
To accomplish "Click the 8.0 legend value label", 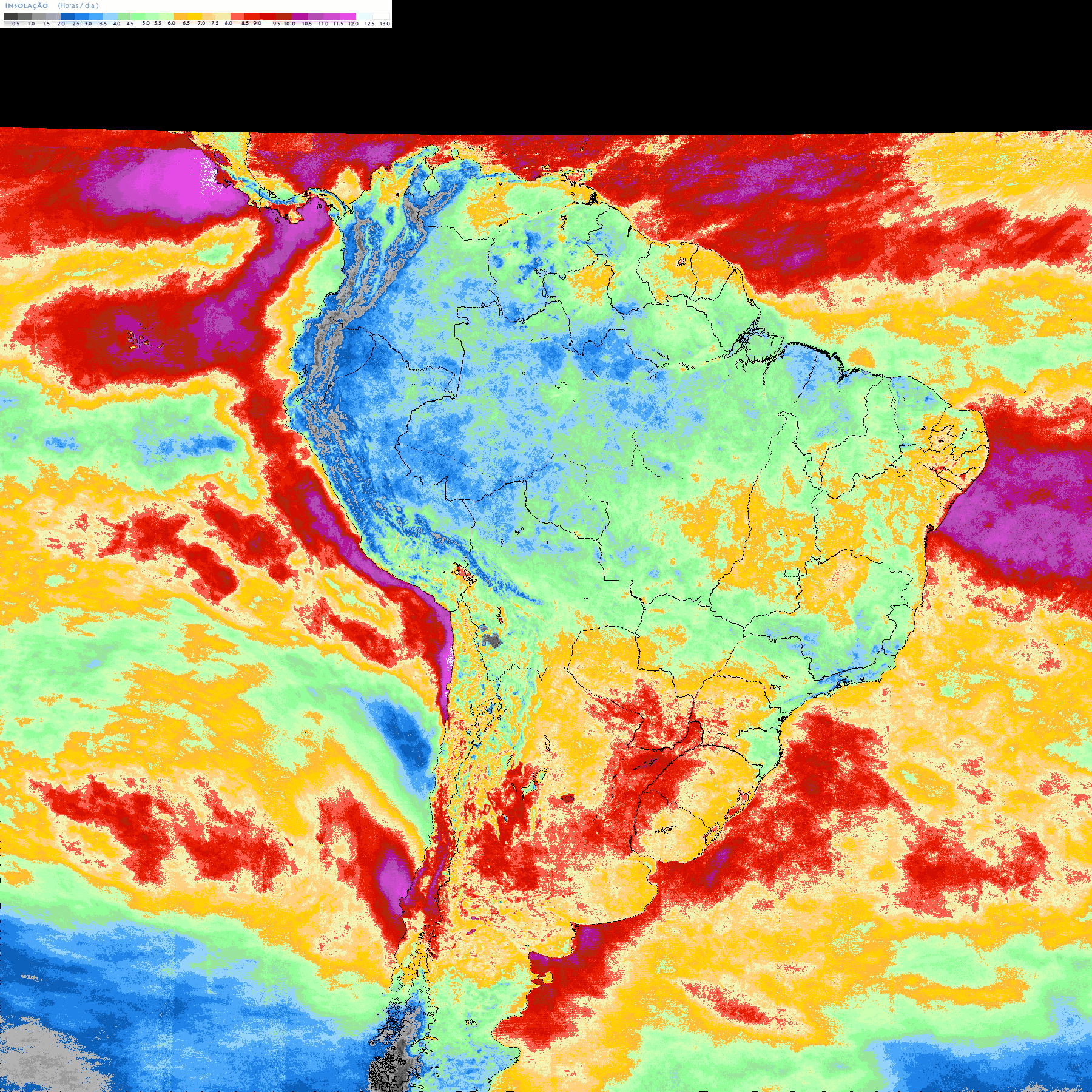I will [229, 23].
